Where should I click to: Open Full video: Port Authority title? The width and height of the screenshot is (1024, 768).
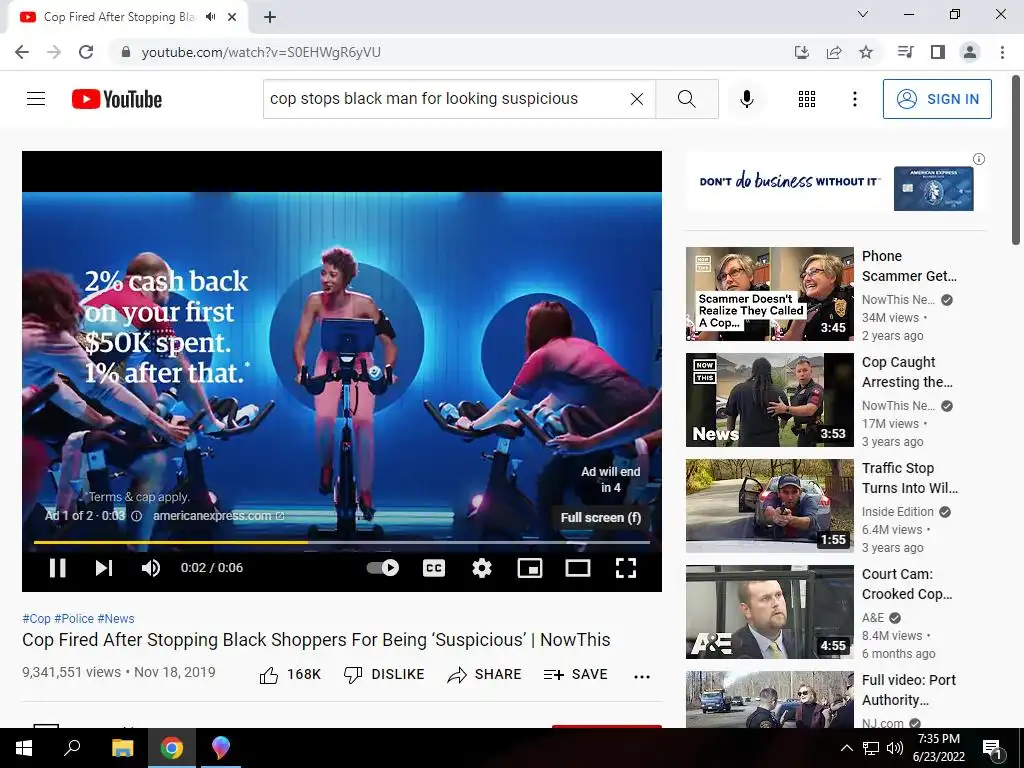(908, 690)
